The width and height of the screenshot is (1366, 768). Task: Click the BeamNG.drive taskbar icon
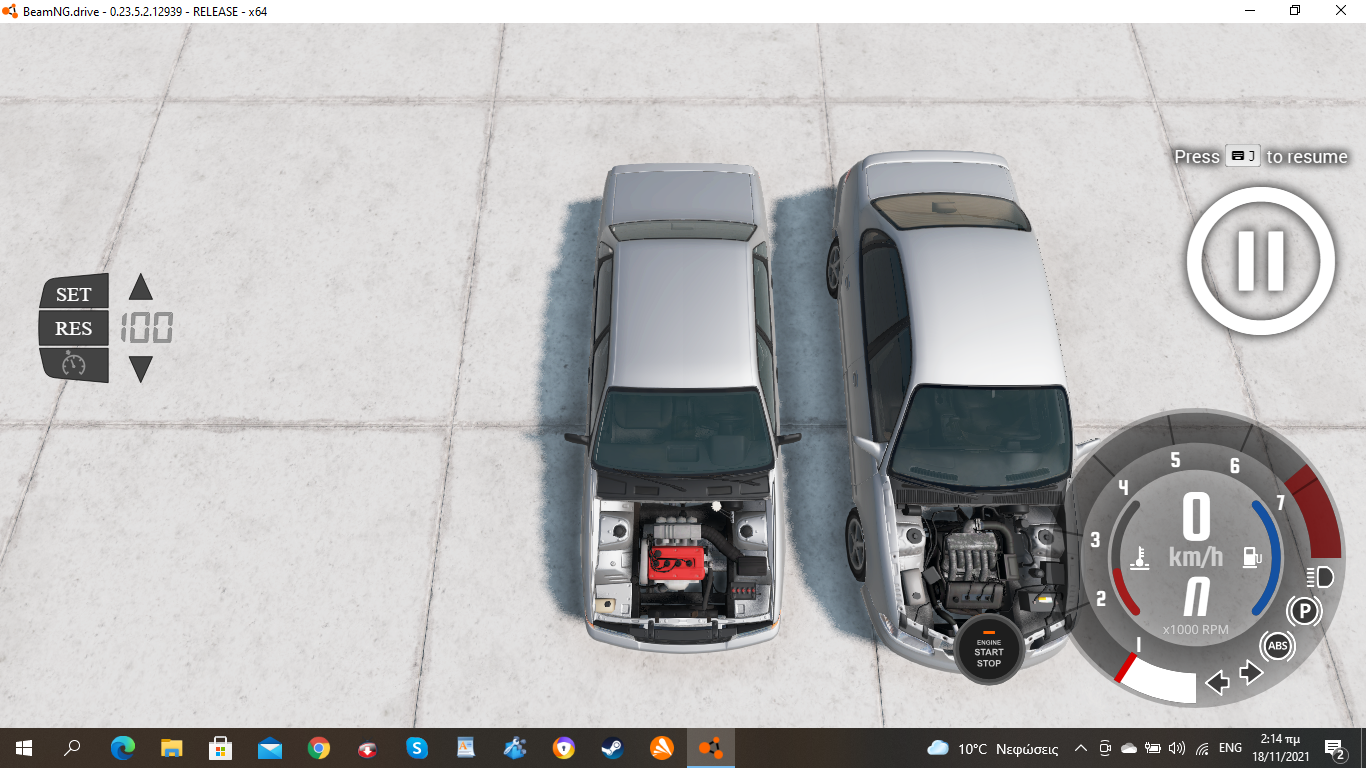pyautogui.click(x=711, y=747)
